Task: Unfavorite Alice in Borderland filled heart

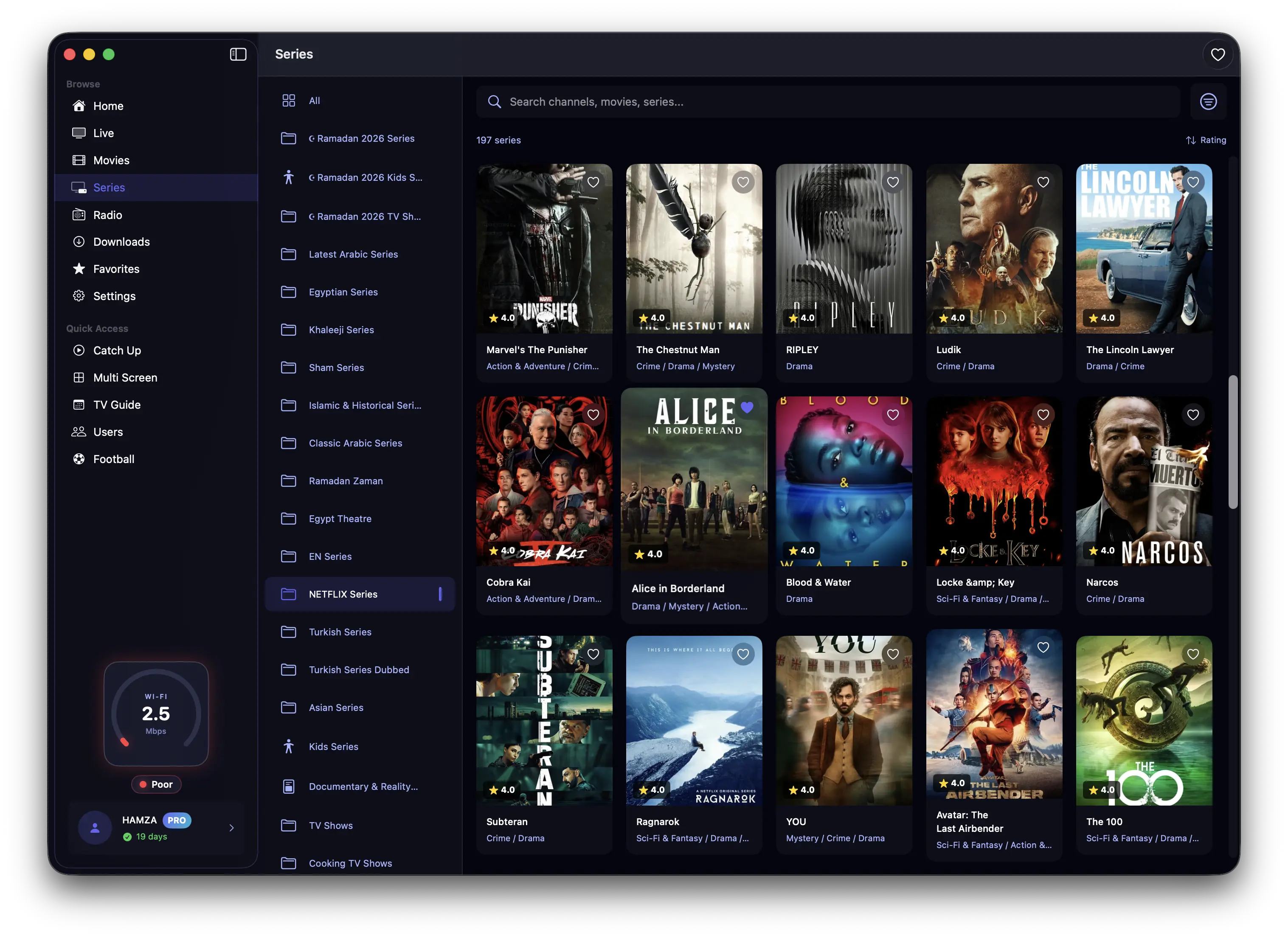Action: [747, 407]
